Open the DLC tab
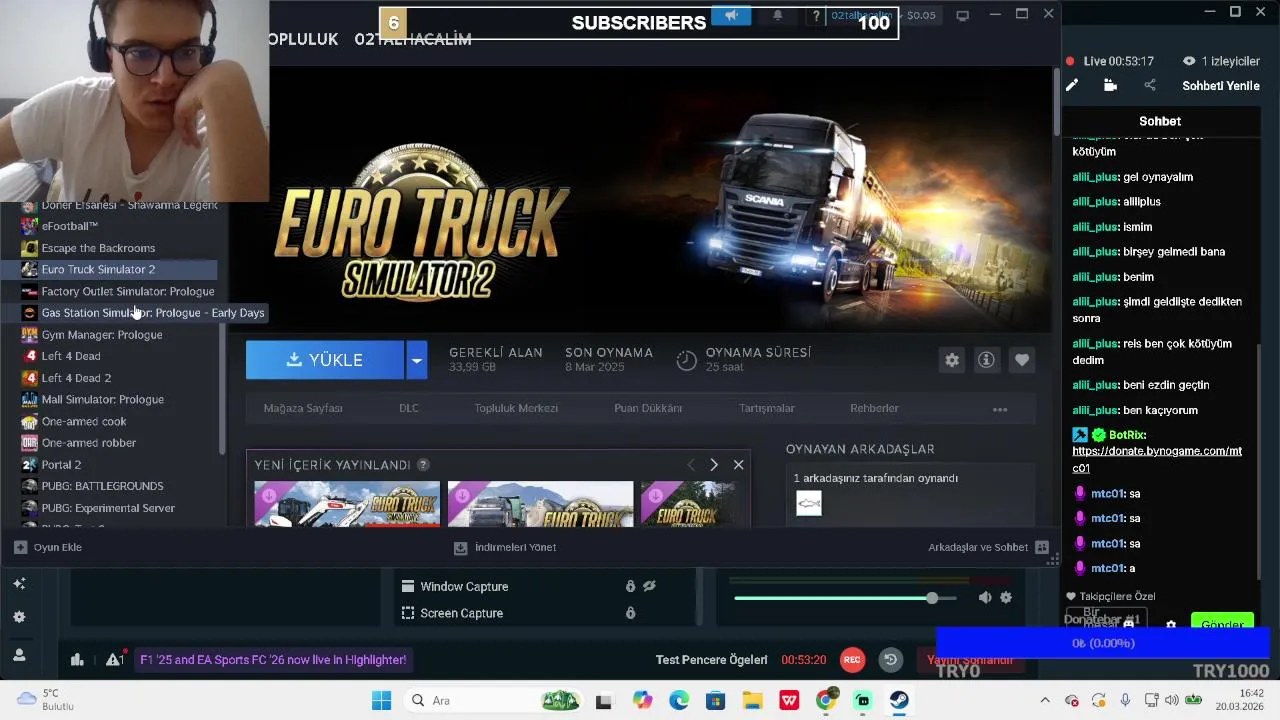 (409, 408)
